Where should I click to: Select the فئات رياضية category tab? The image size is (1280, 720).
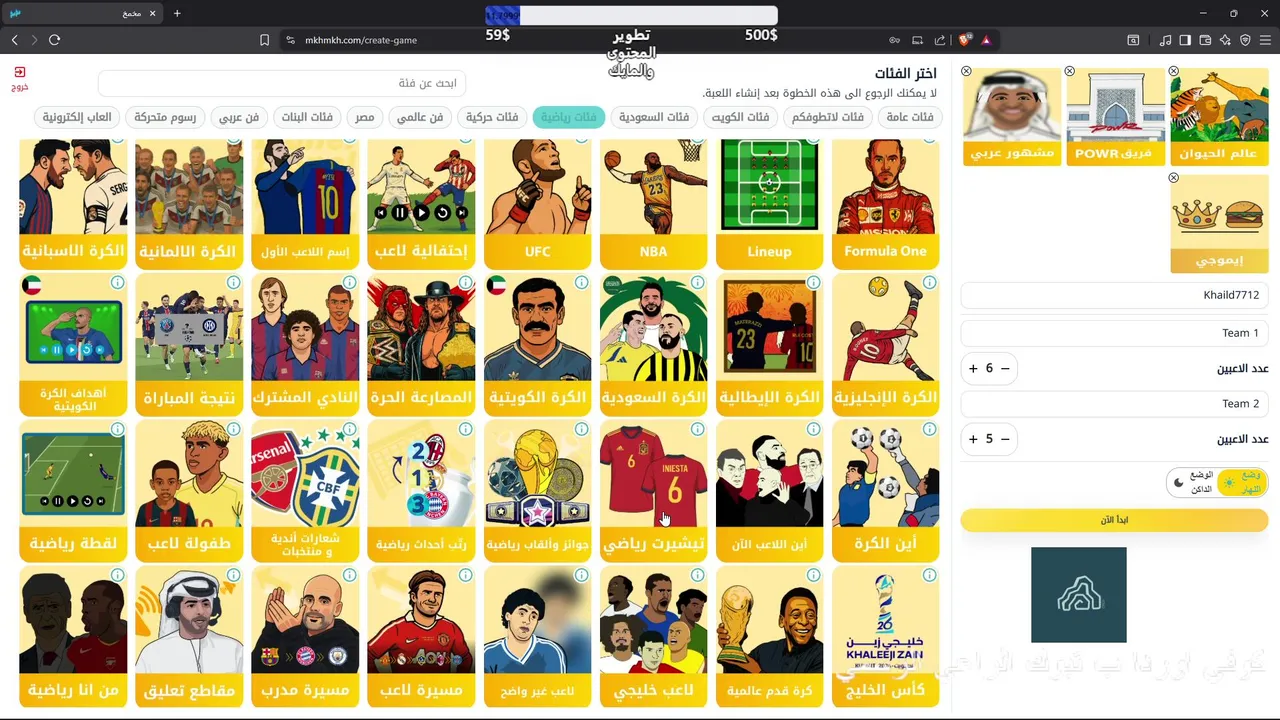tap(569, 117)
